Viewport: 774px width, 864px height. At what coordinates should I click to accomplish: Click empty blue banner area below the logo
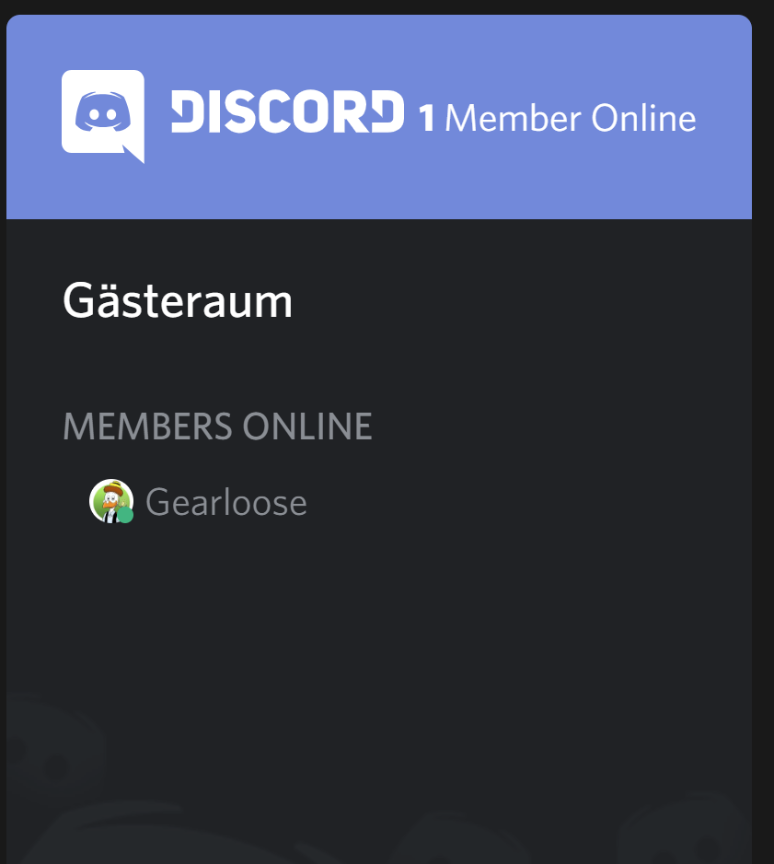point(379,190)
